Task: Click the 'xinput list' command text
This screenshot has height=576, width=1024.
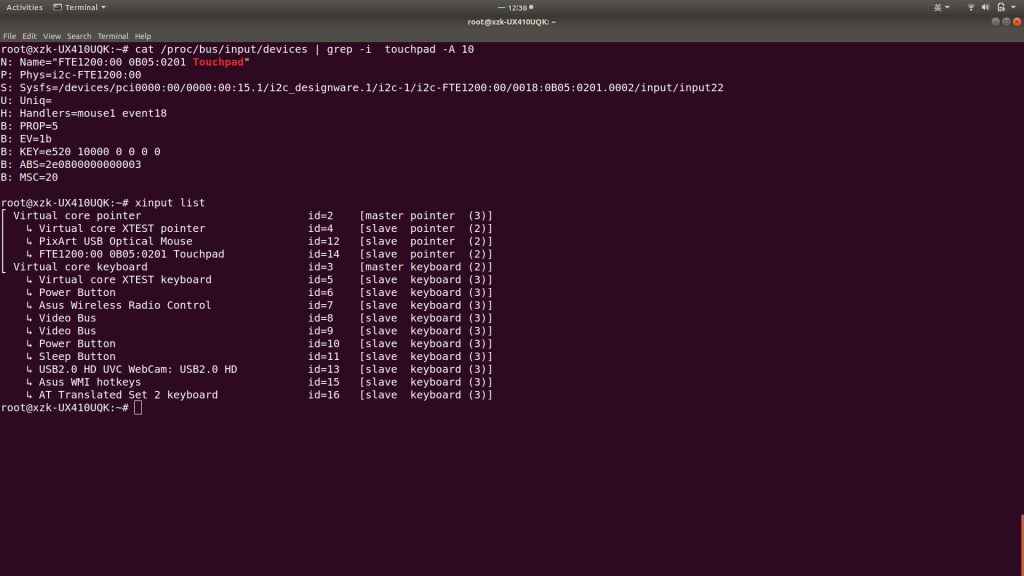Action: (170, 203)
